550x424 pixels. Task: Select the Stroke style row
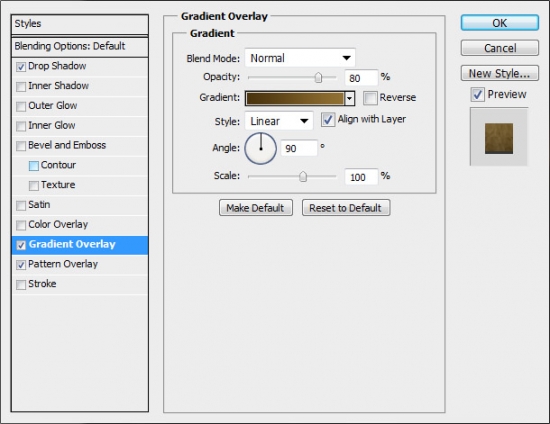(x=80, y=284)
